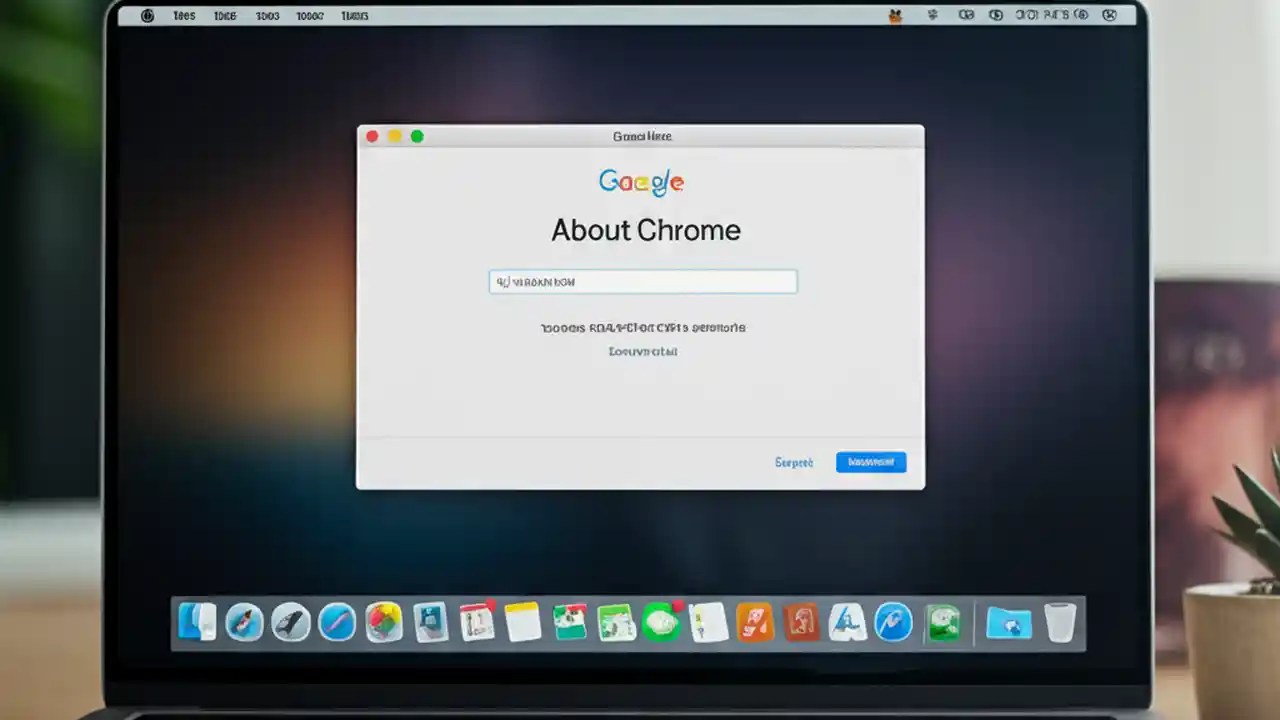This screenshot has height=720, width=1280.
Task: Open the Apple menu in the menu bar
Action: (x=146, y=15)
